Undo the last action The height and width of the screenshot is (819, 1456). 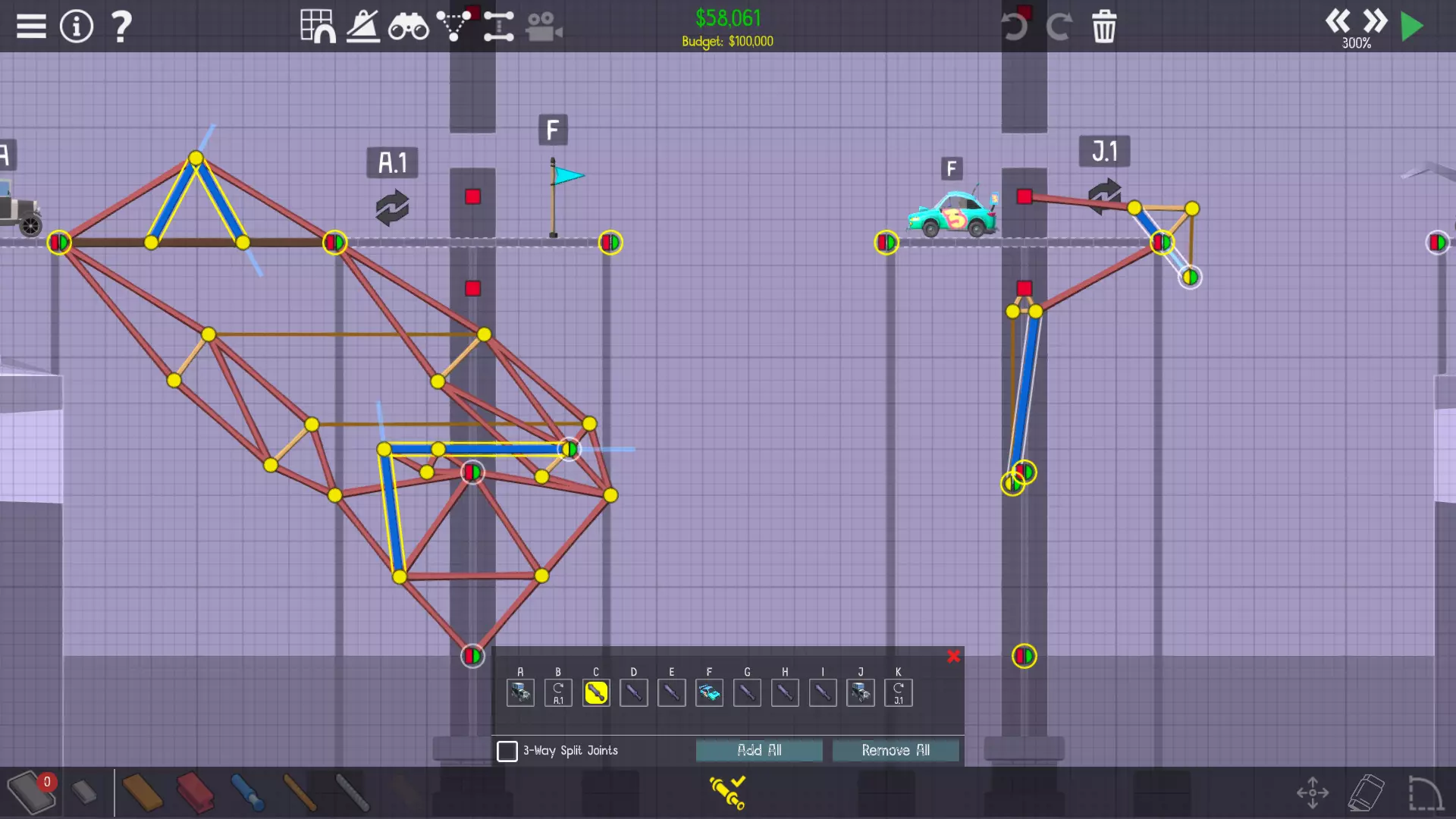pos(1014,27)
